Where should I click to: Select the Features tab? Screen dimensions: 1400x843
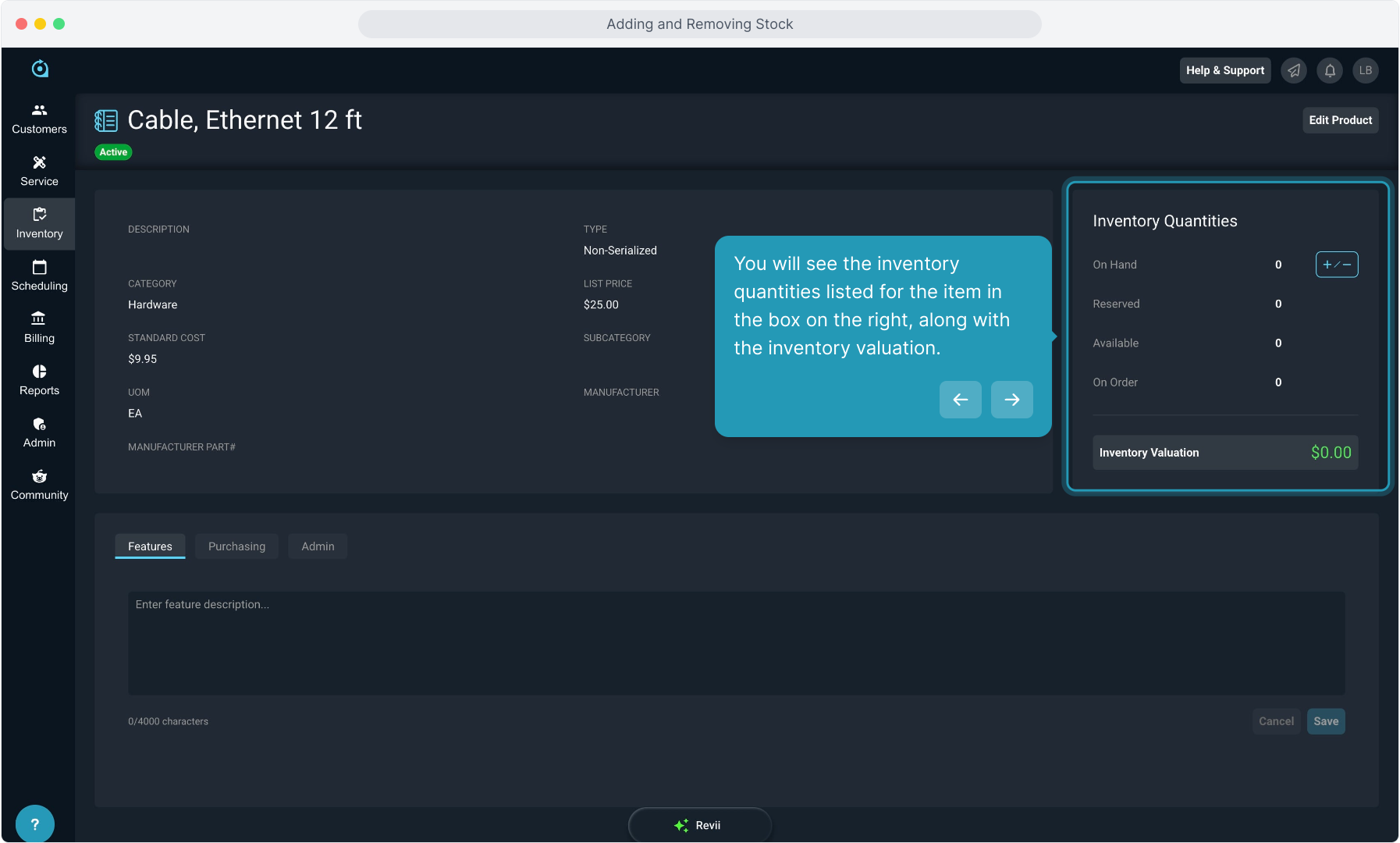pyautogui.click(x=150, y=546)
